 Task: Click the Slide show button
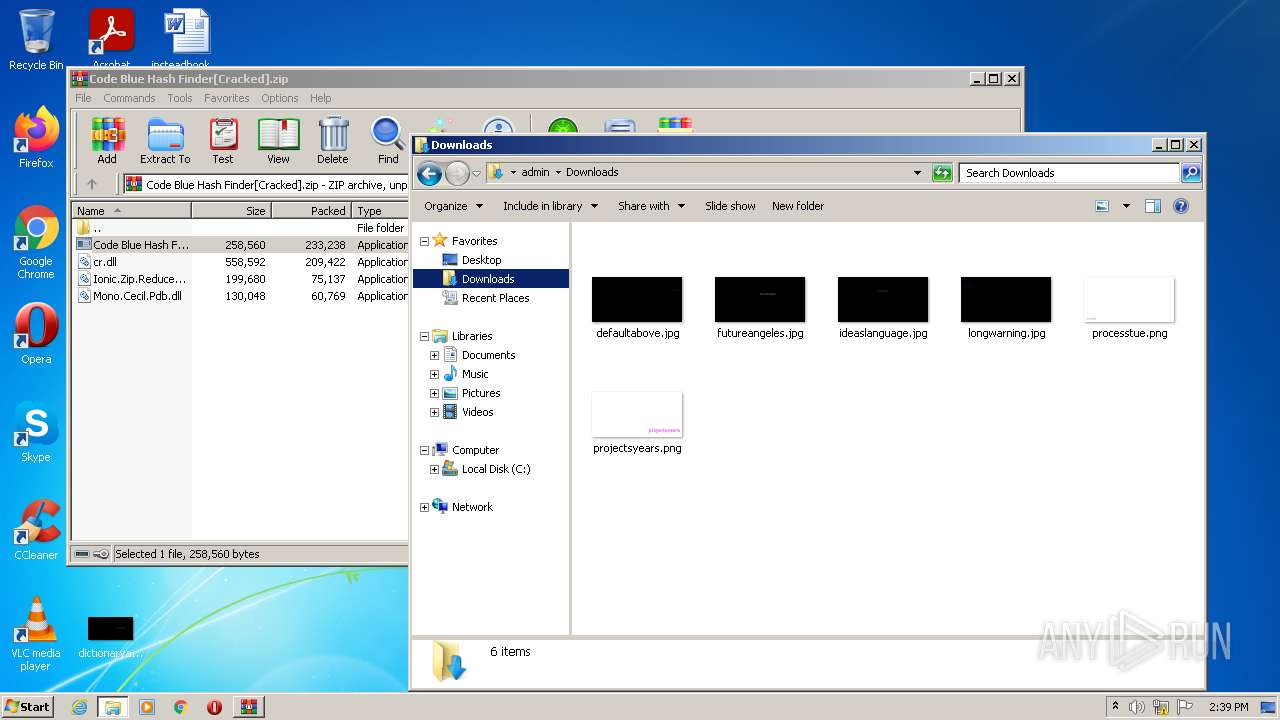tap(730, 206)
